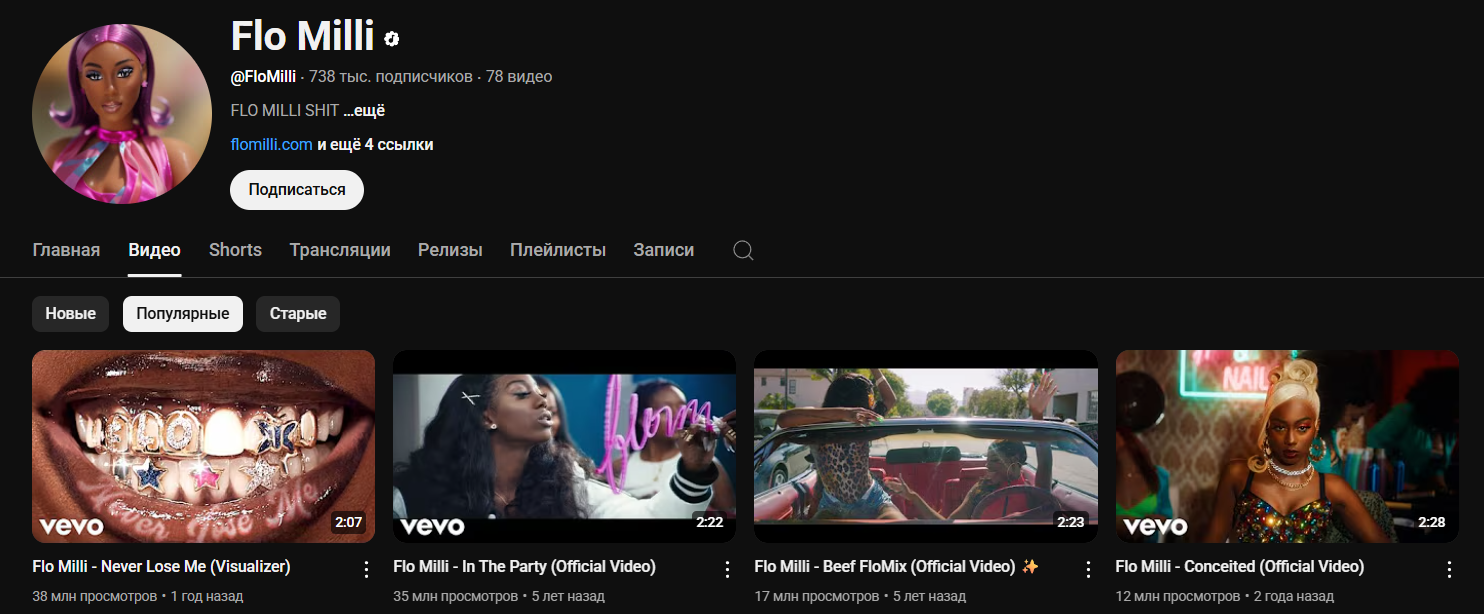
Task: Open three-dot menu for Conceited video
Action: (x=1449, y=569)
